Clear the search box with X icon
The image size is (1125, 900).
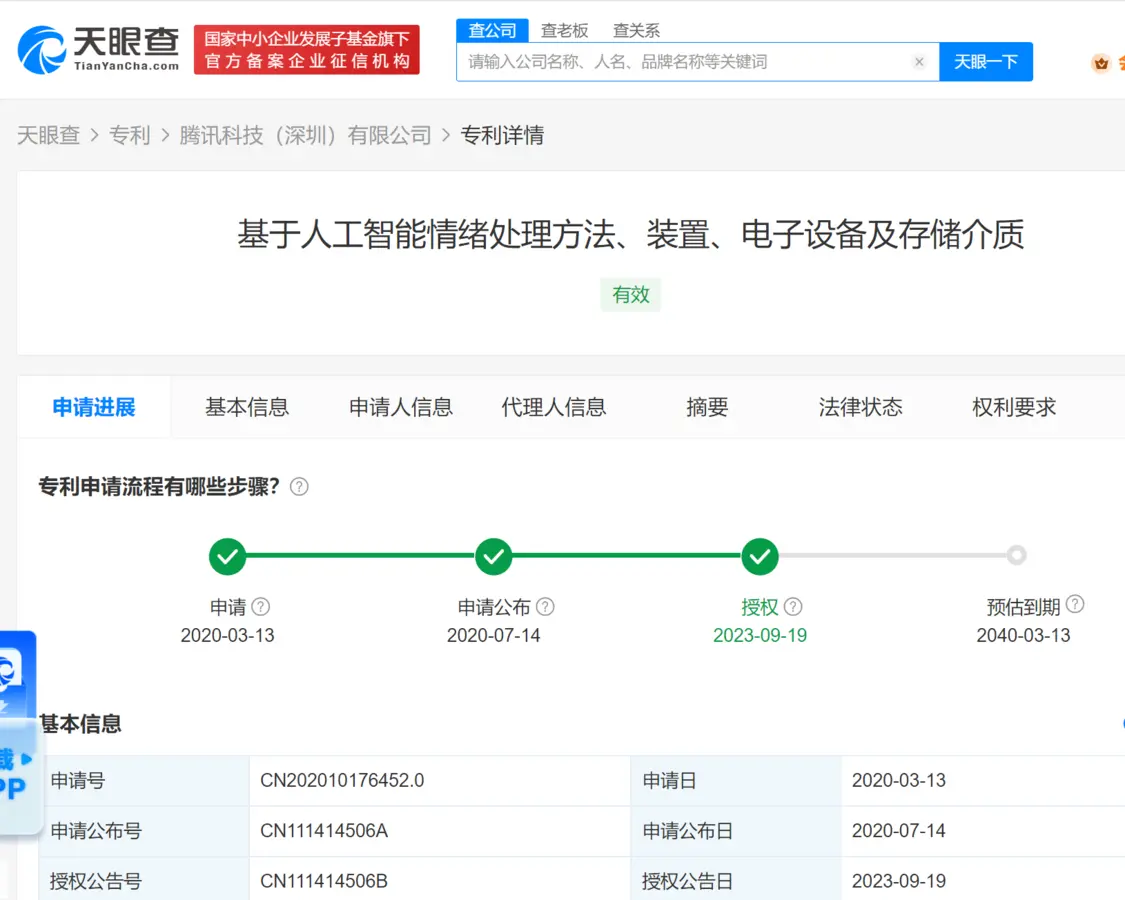(919, 62)
